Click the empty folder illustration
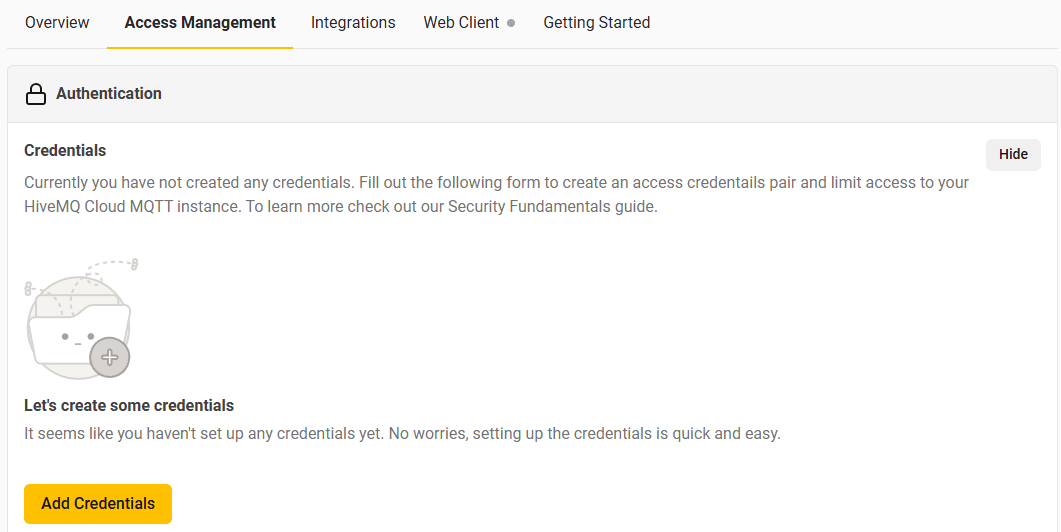 pyautogui.click(x=72, y=332)
